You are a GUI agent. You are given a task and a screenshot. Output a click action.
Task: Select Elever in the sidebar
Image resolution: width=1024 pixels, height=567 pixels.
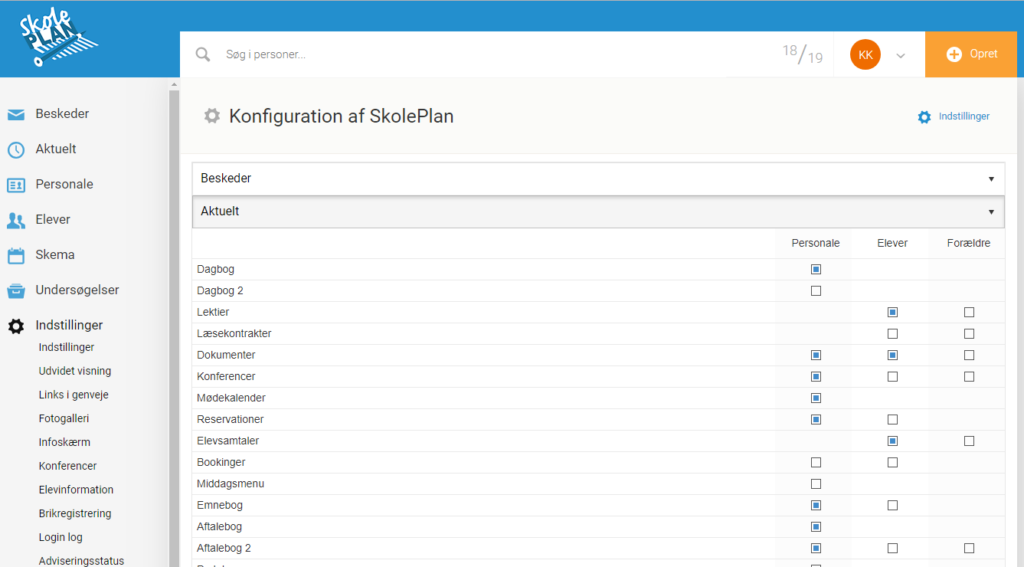point(52,219)
